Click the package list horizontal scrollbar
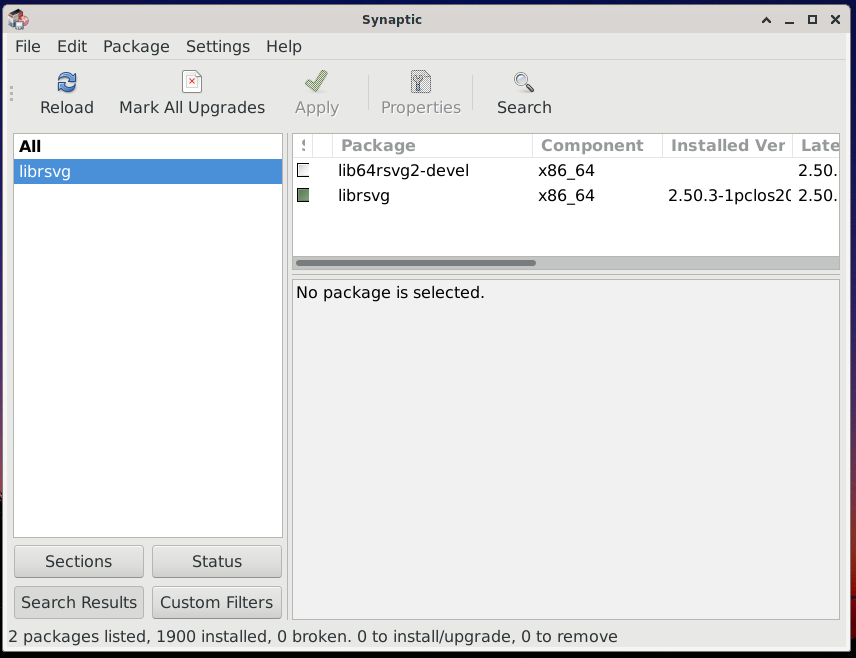Image resolution: width=856 pixels, height=658 pixels. [415, 263]
